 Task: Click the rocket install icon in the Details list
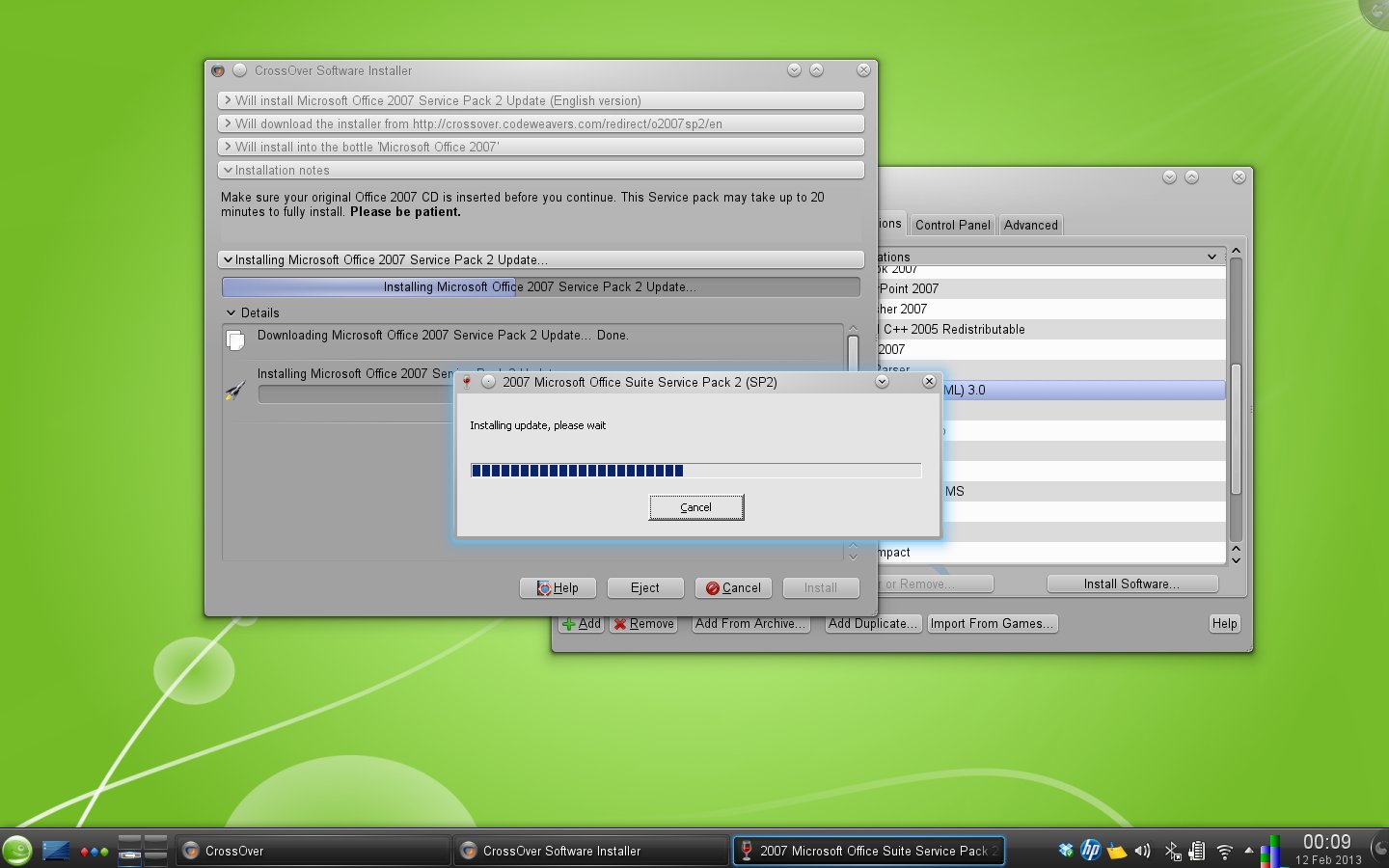(235, 390)
